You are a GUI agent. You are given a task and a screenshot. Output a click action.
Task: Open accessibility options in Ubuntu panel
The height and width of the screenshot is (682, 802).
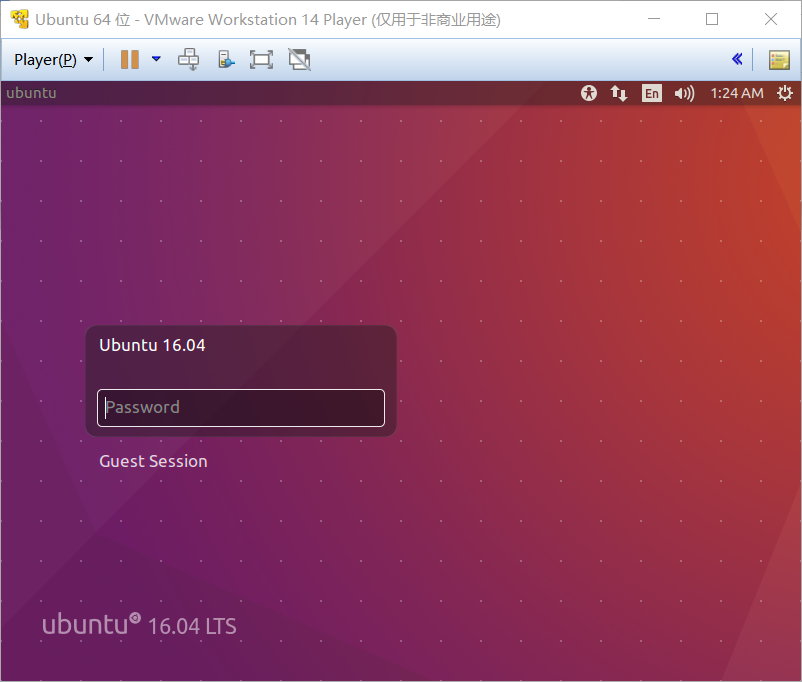(589, 93)
